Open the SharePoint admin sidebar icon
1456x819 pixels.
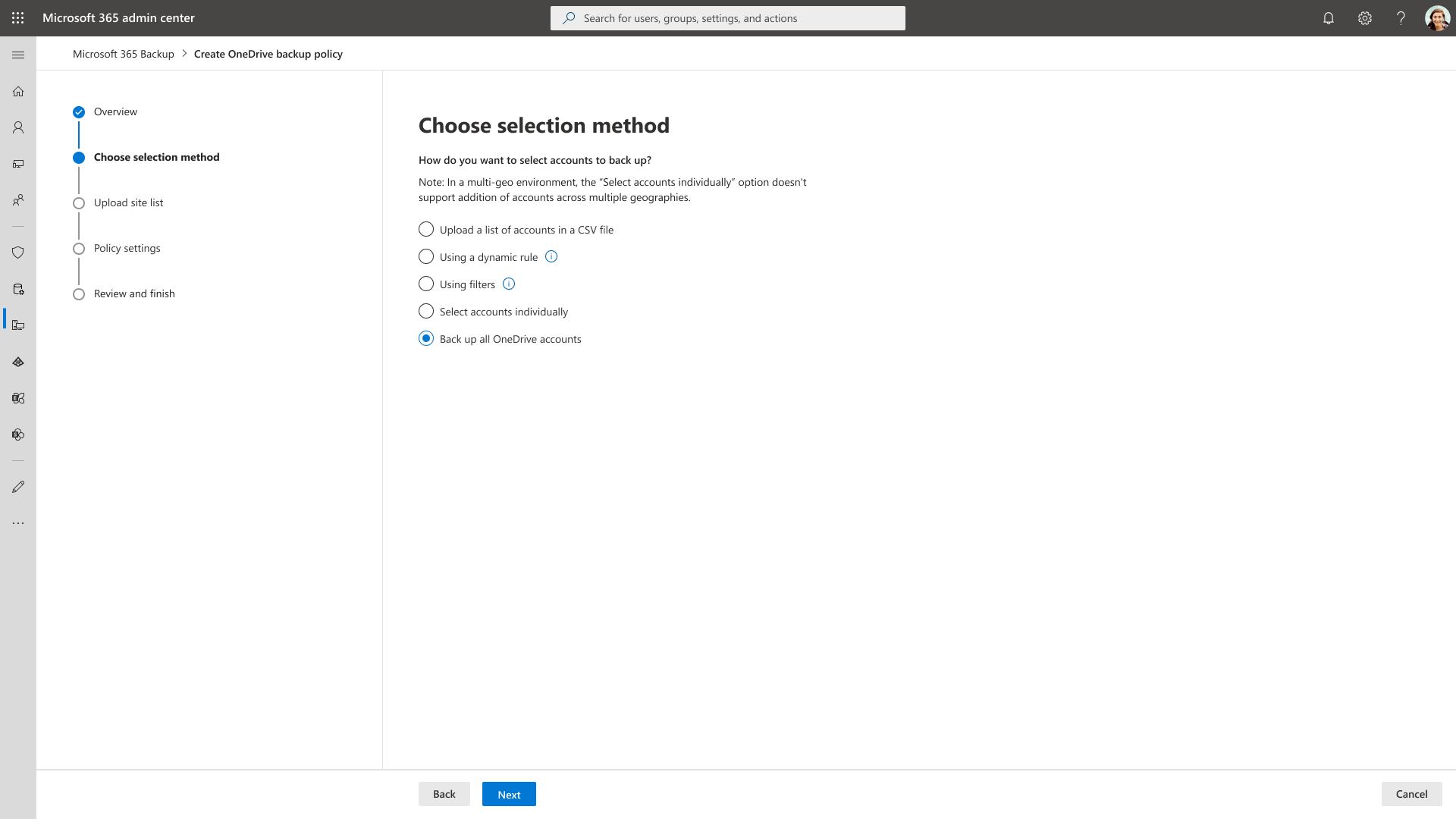point(18,435)
